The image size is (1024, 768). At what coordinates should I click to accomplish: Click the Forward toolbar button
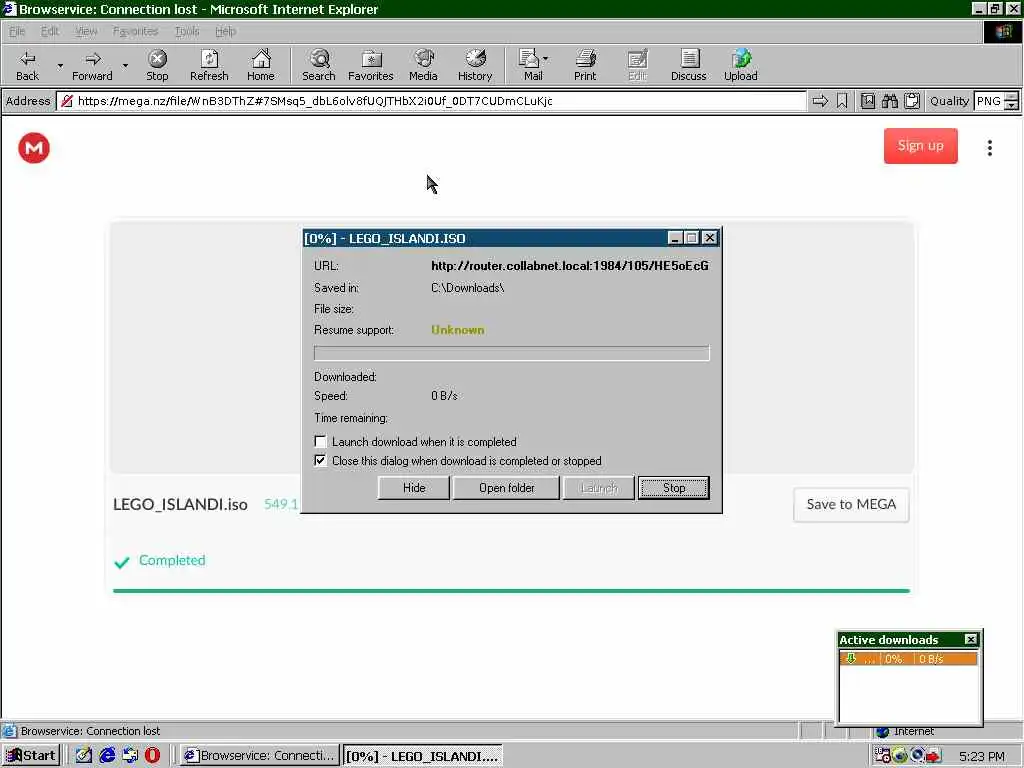pos(92,65)
